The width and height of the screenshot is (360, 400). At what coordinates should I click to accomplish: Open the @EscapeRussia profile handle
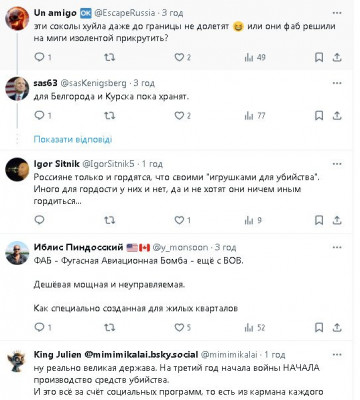[125, 13]
